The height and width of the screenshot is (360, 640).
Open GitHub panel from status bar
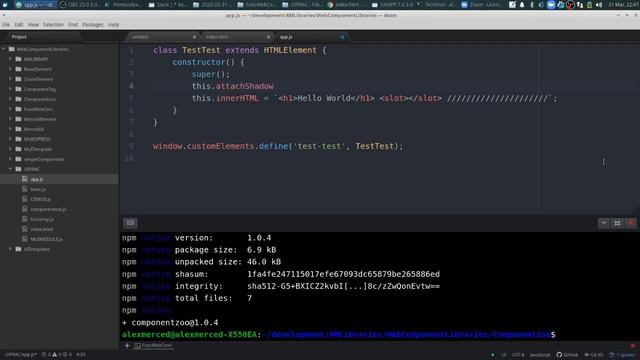tap(567, 355)
